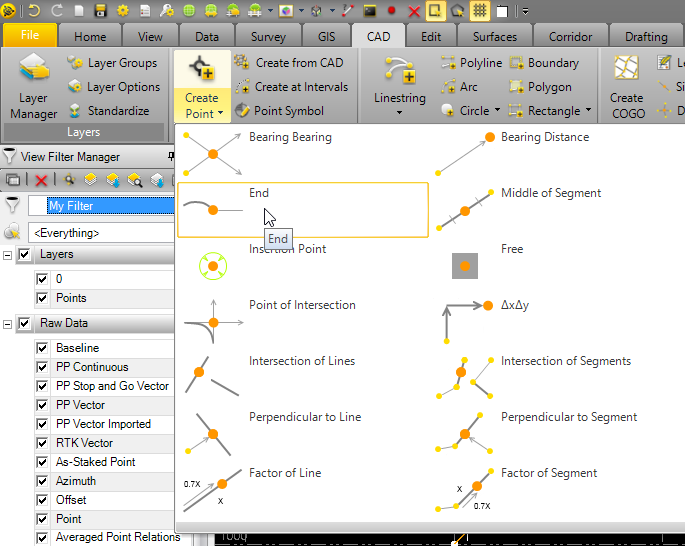Choose ΔxΔy point method
The width and height of the screenshot is (685, 546).
coord(555,321)
